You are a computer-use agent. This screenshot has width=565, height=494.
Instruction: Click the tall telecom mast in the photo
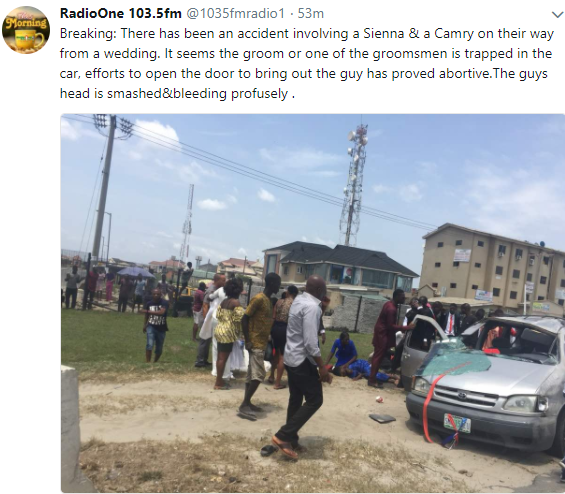coord(354,185)
